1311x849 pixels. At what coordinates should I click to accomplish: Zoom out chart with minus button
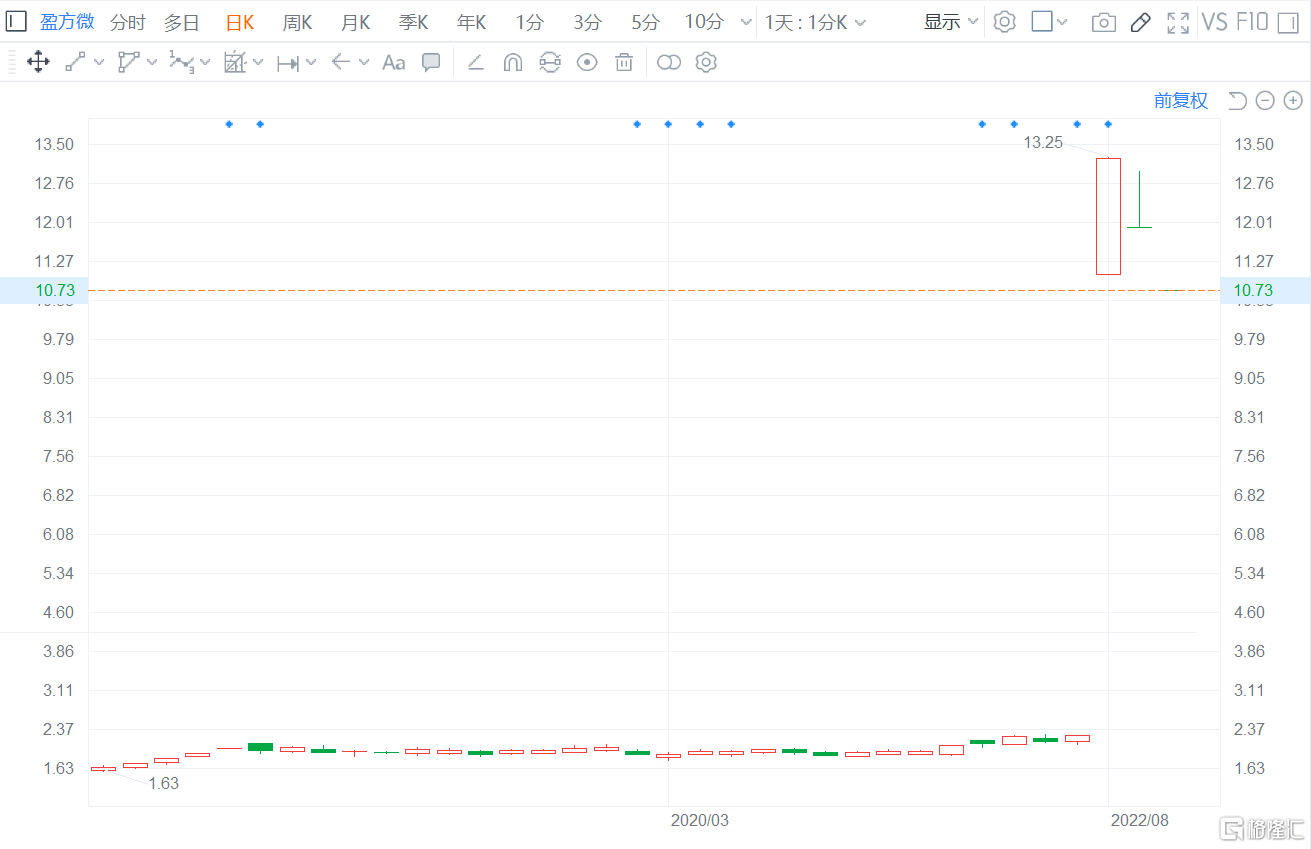tap(1265, 100)
